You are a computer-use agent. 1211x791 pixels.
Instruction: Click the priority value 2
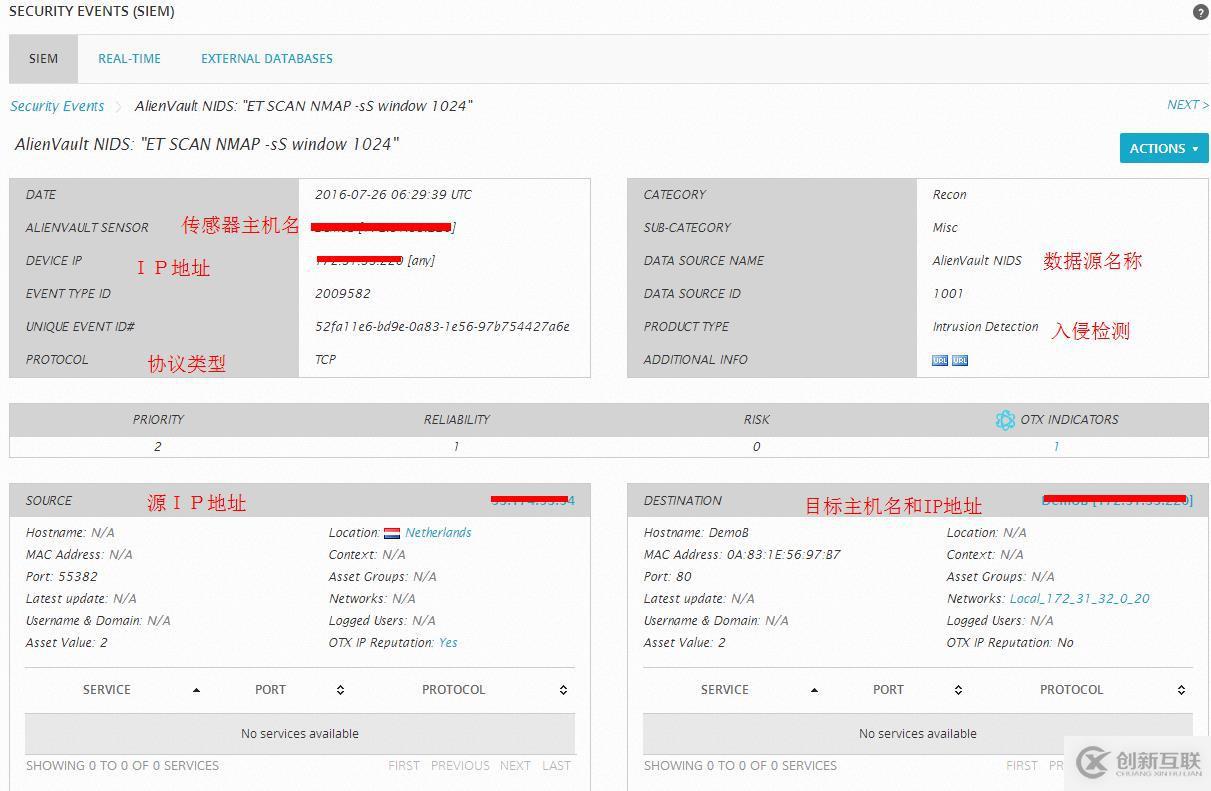click(158, 447)
